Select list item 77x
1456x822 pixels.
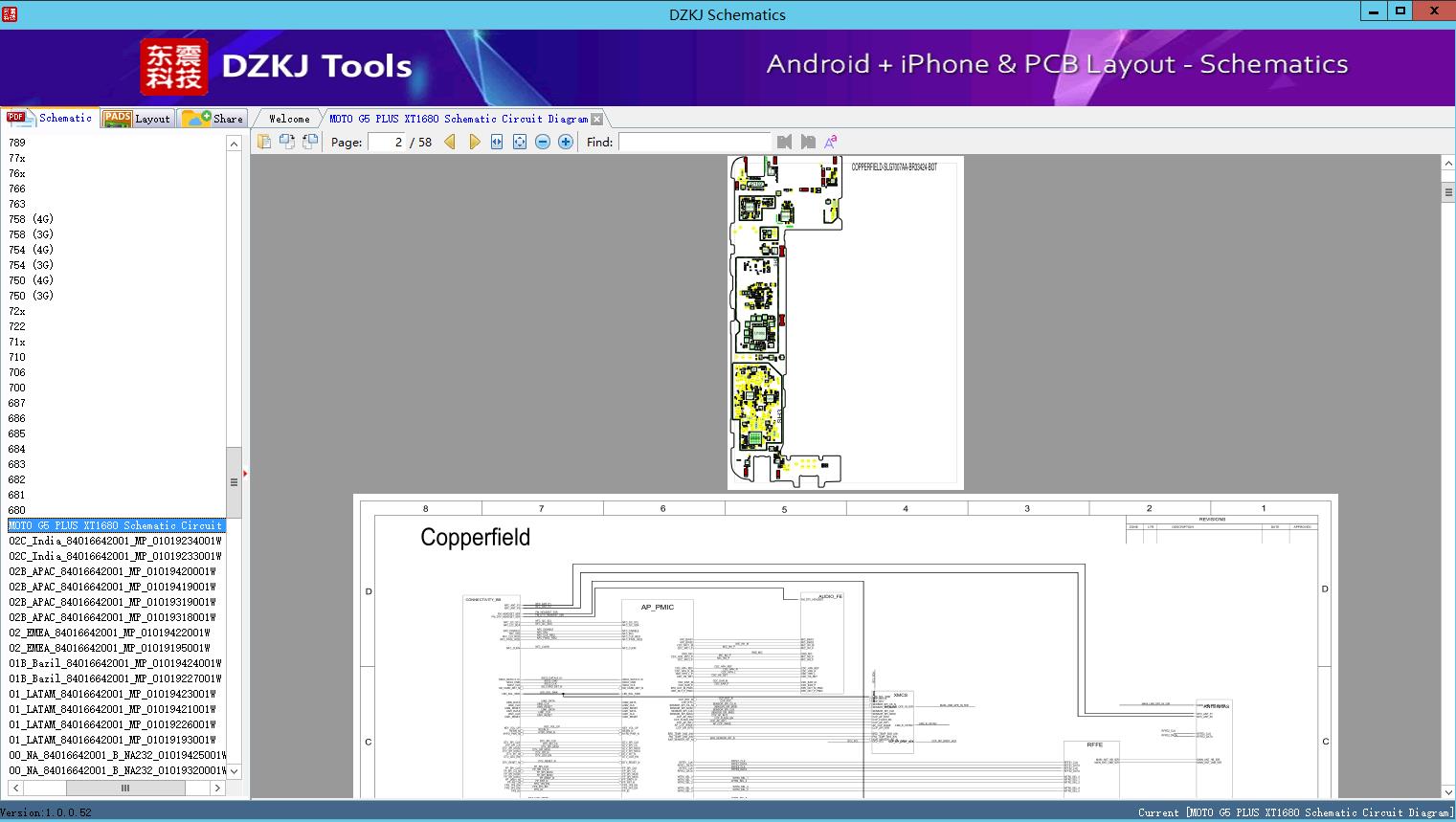coord(17,158)
